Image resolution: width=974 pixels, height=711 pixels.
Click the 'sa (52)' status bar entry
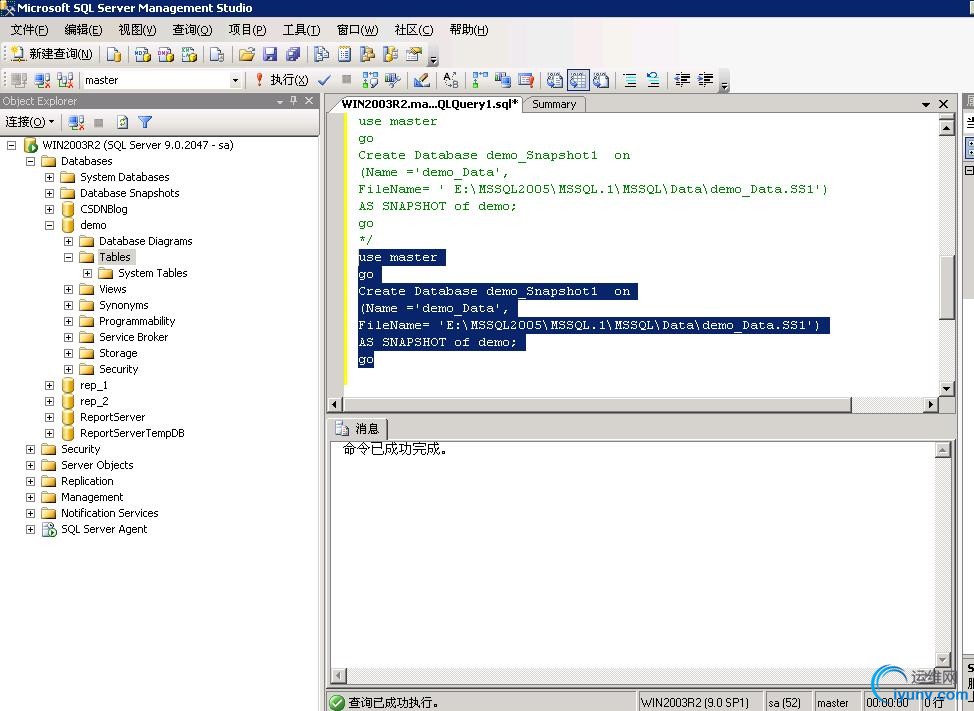coord(785,702)
